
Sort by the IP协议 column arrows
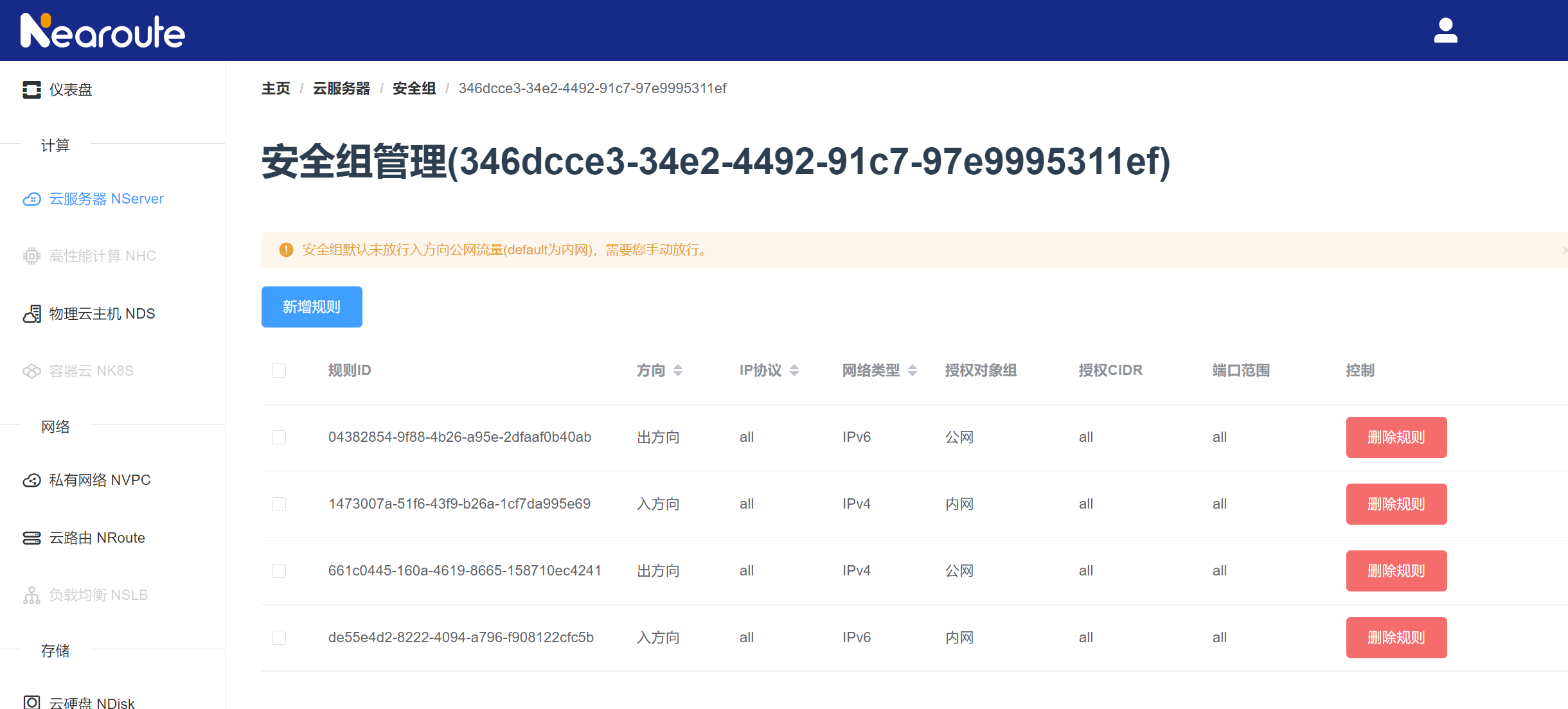(x=794, y=371)
